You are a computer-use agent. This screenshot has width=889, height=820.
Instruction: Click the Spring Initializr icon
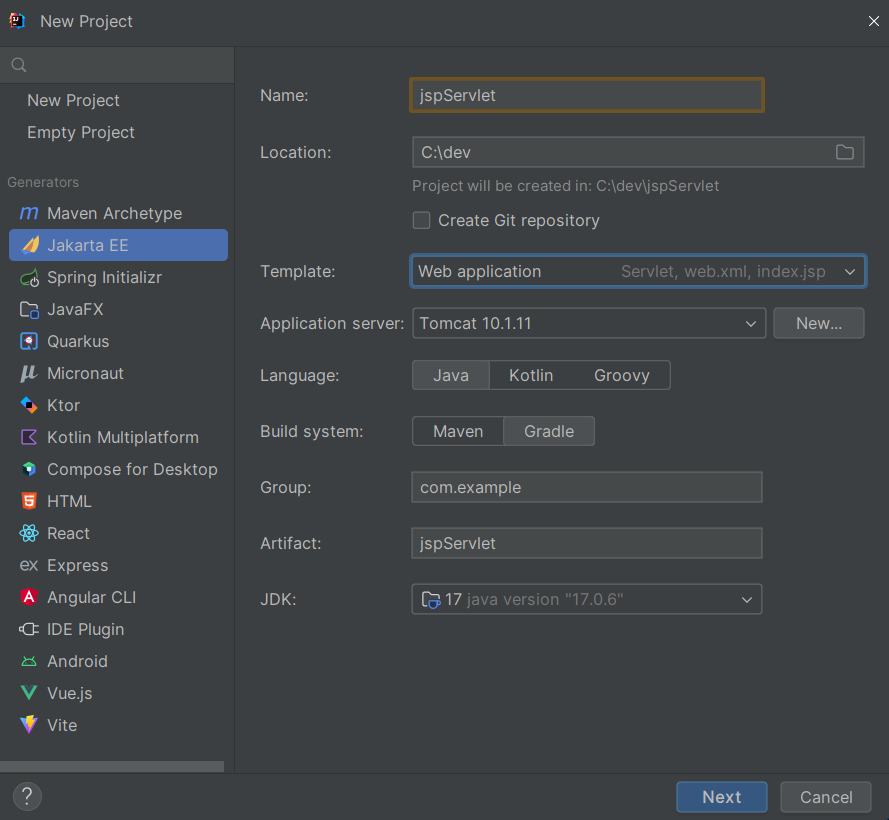click(x=29, y=278)
